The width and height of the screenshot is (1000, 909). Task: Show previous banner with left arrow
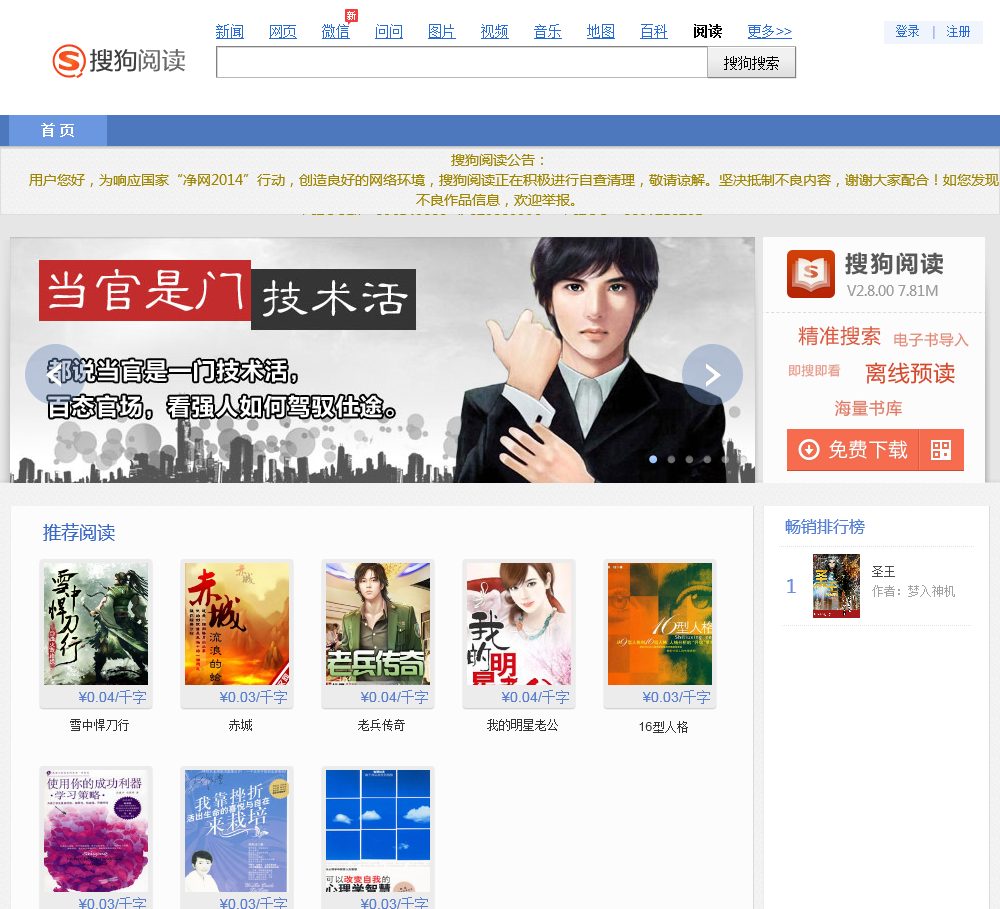click(x=55, y=374)
